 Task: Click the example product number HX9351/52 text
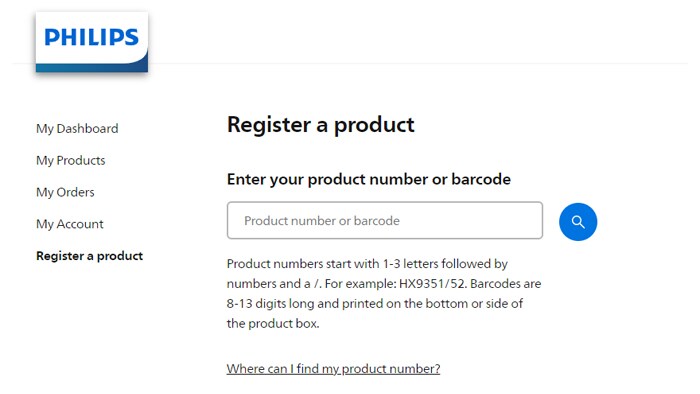pyautogui.click(x=433, y=284)
